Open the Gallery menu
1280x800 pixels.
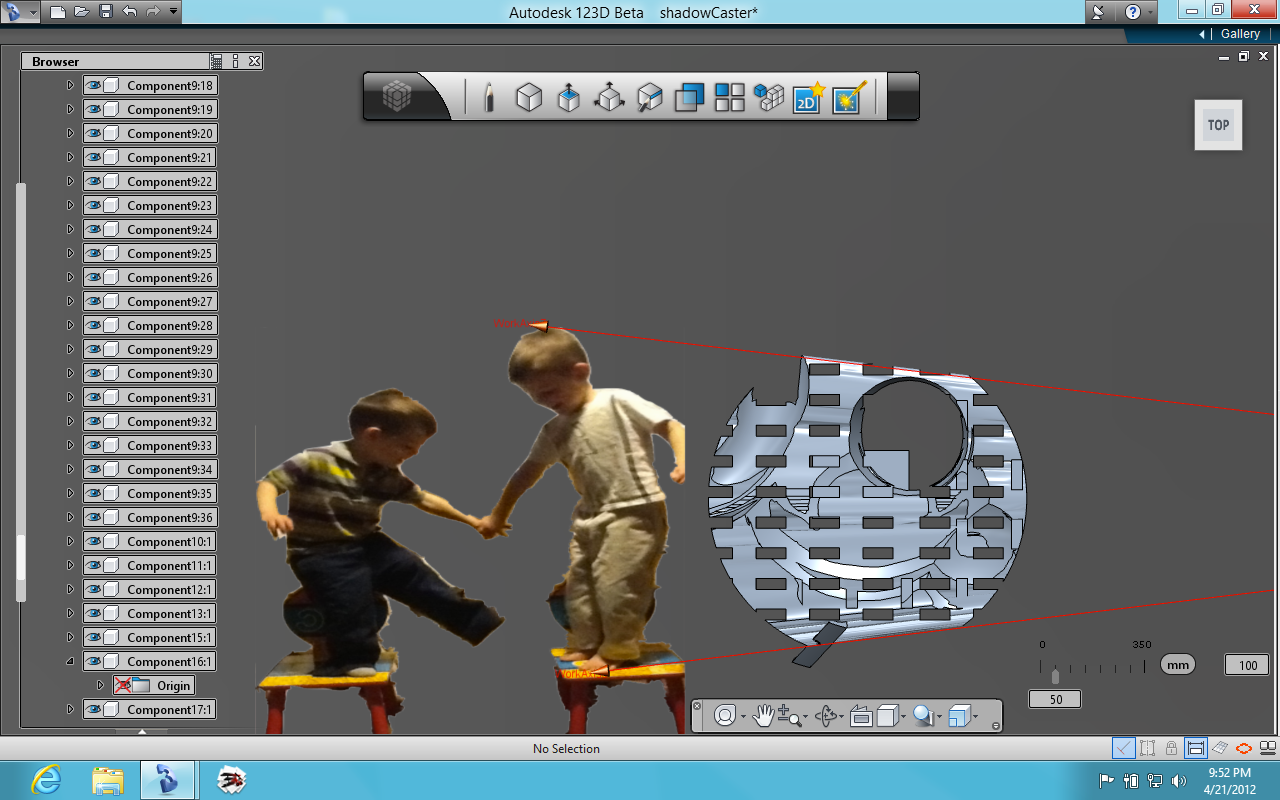1240,33
